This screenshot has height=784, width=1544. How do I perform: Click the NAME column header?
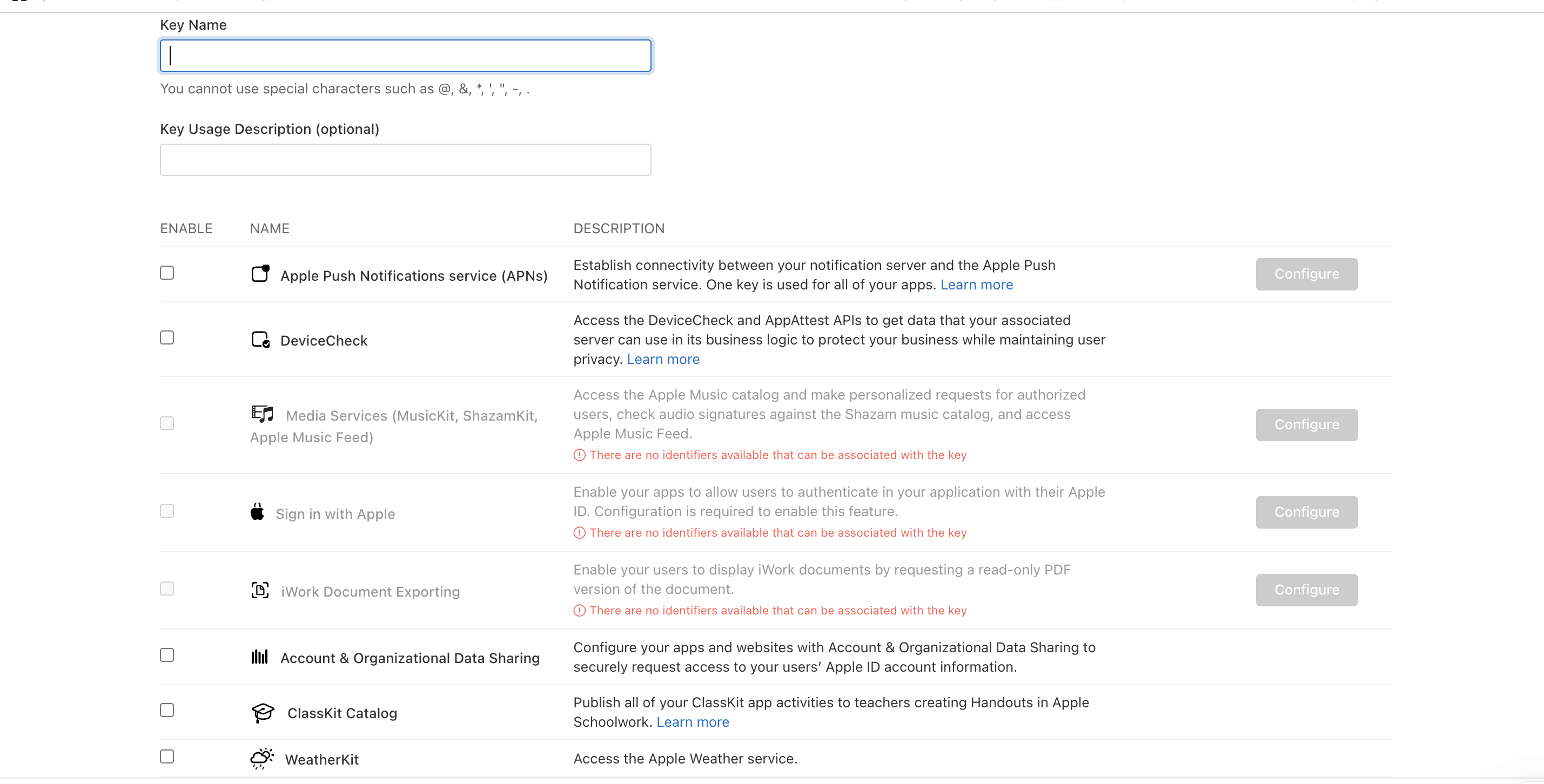[269, 229]
